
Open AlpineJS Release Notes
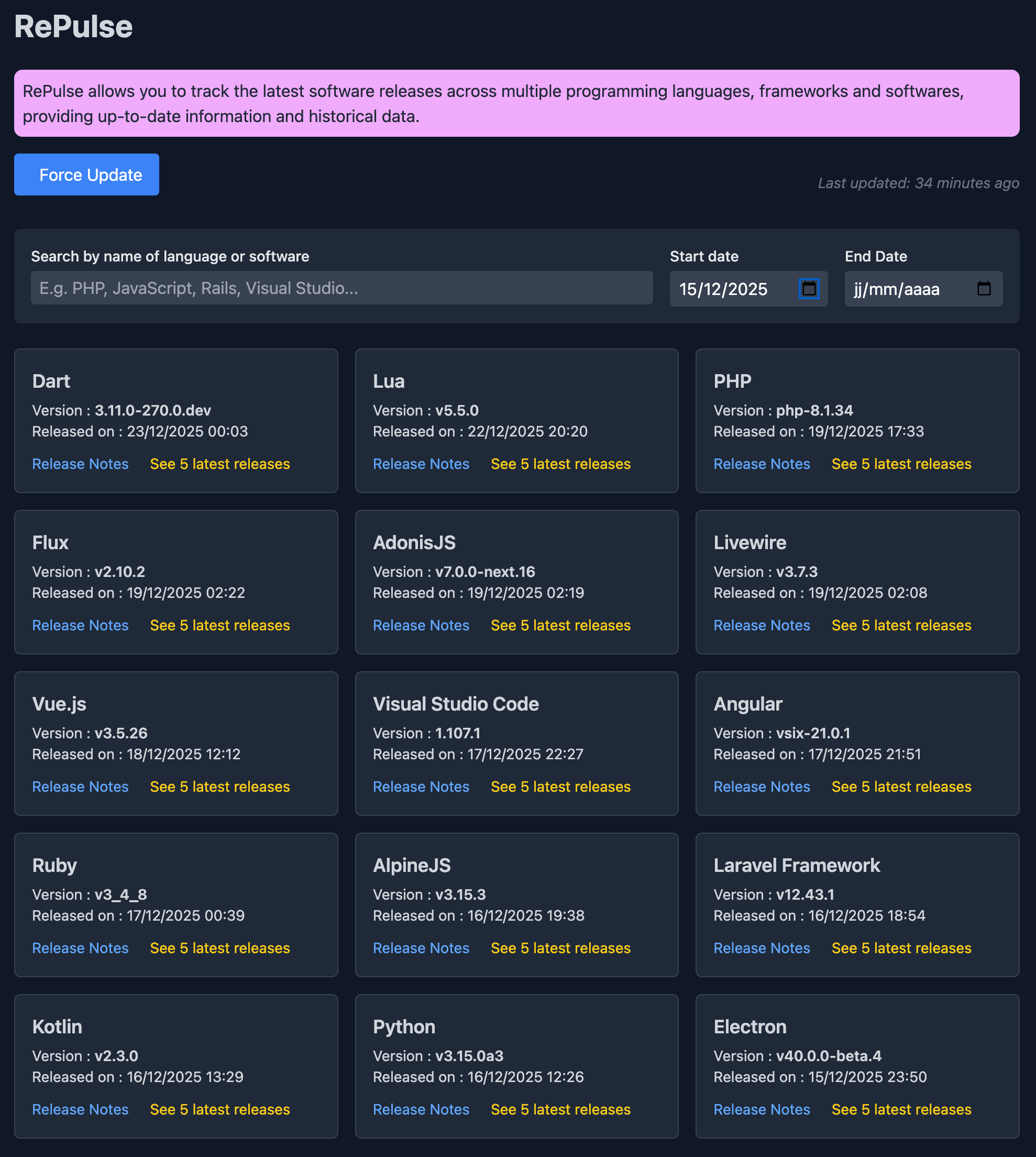[x=421, y=948]
